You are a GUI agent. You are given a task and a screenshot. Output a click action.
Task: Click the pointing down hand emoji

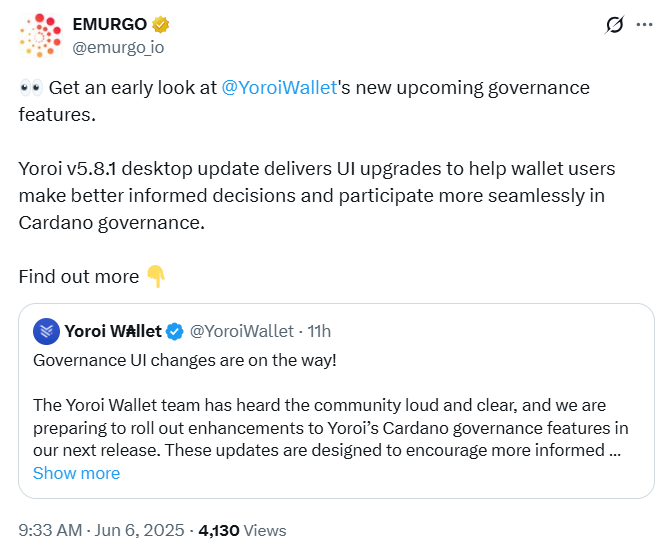point(155,276)
